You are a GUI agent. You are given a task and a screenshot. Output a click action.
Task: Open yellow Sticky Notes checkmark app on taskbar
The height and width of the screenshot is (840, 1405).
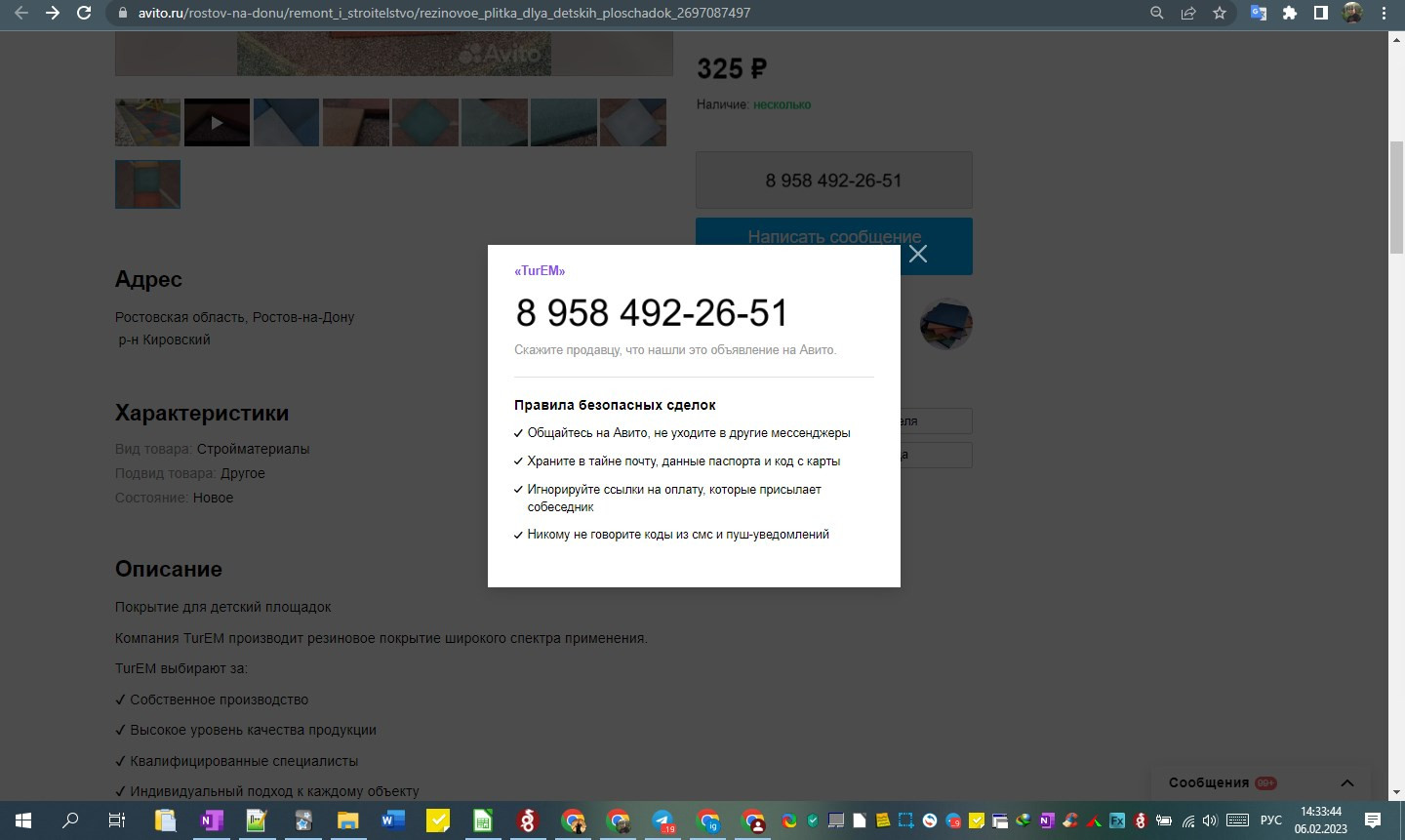pos(438,820)
